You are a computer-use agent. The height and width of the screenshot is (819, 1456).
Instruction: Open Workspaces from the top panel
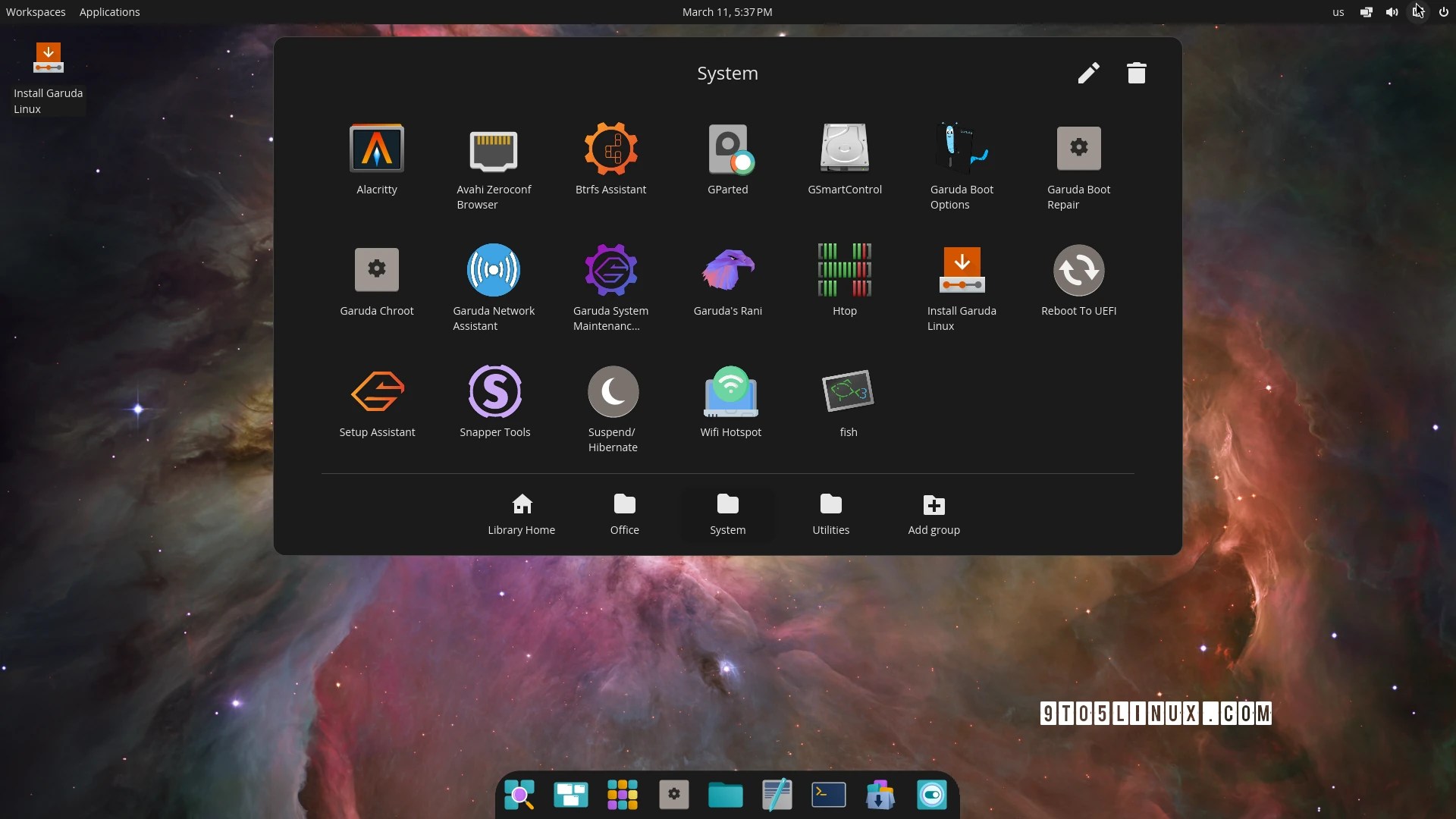[x=36, y=12]
